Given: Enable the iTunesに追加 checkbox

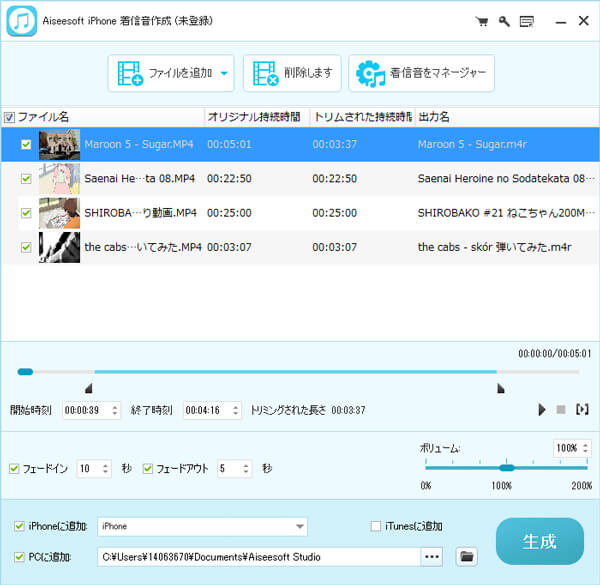Looking at the screenshot, I should [376, 526].
